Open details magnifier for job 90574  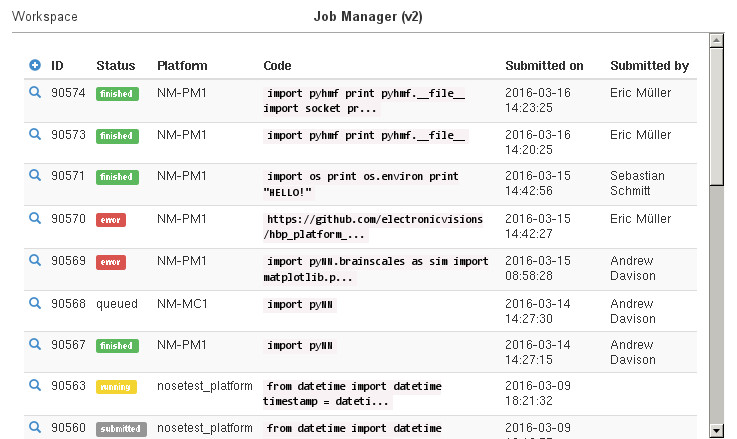click(x=35, y=92)
